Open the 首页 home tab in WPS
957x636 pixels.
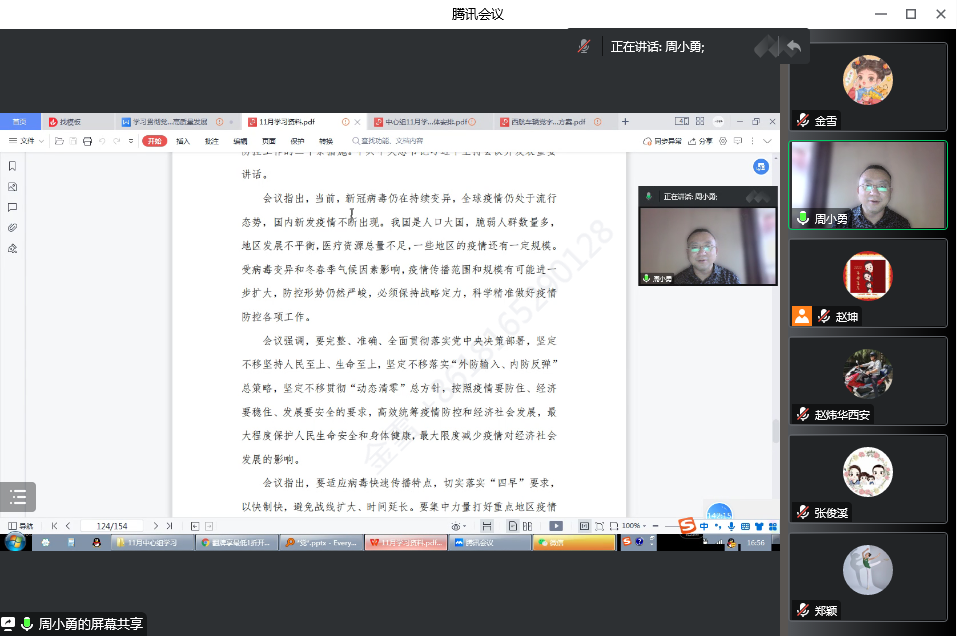point(20,122)
